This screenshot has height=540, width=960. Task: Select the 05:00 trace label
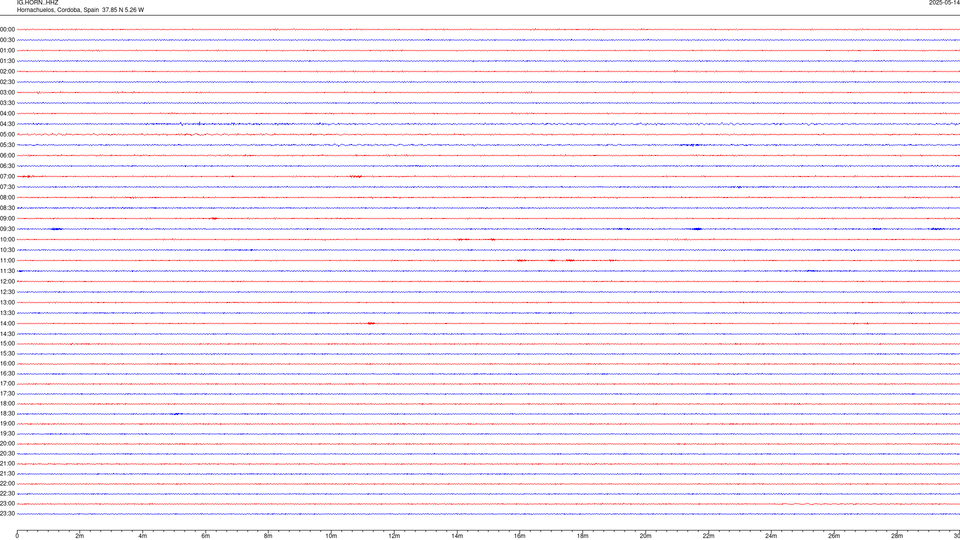coord(7,134)
